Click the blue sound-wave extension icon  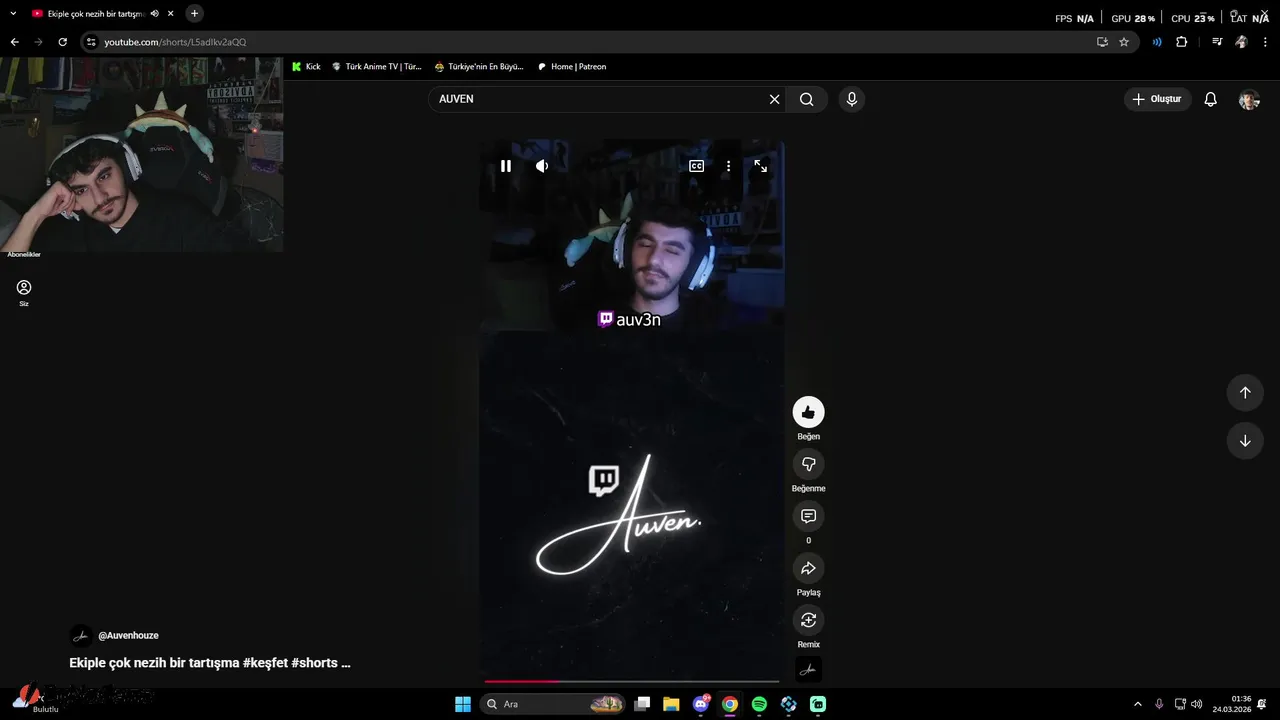click(1157, 42)
